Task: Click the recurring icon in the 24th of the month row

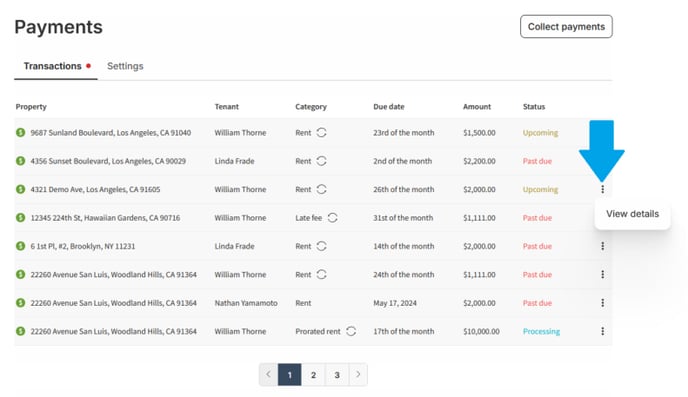Action: pos(321,274)
